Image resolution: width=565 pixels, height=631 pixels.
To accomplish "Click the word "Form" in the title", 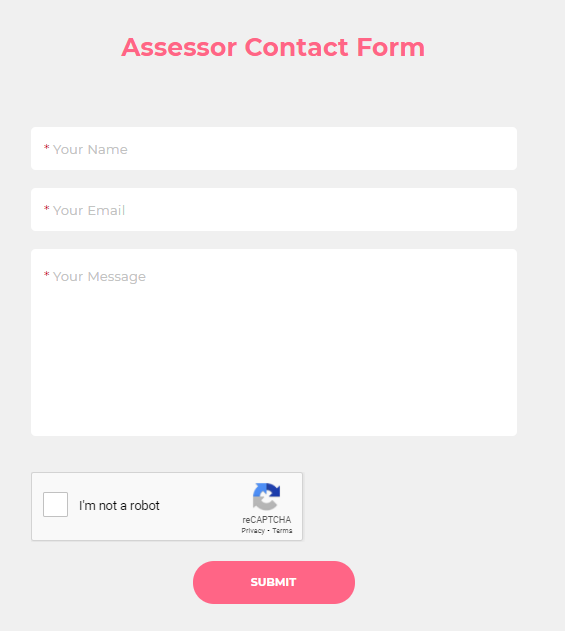I will coord(391,47).
